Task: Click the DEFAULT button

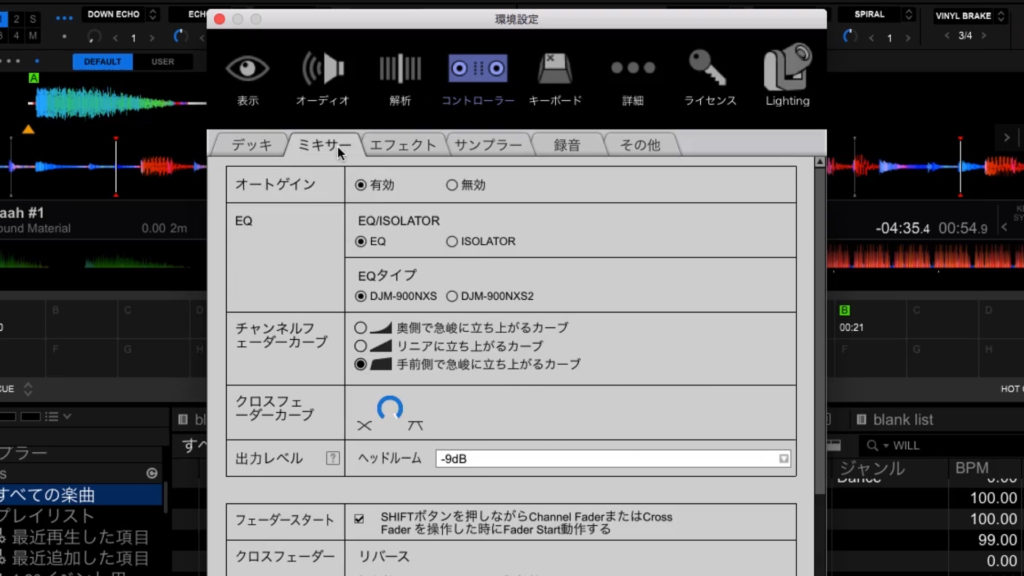Action: click(102, 61)
